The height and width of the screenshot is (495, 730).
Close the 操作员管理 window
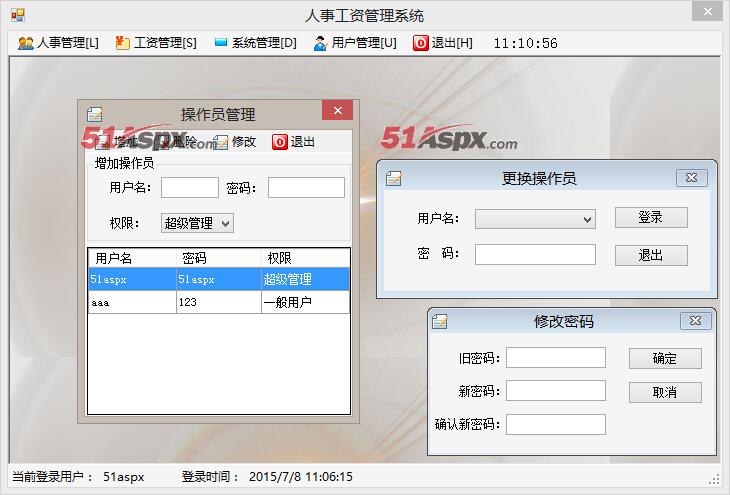tap(338, 110)
